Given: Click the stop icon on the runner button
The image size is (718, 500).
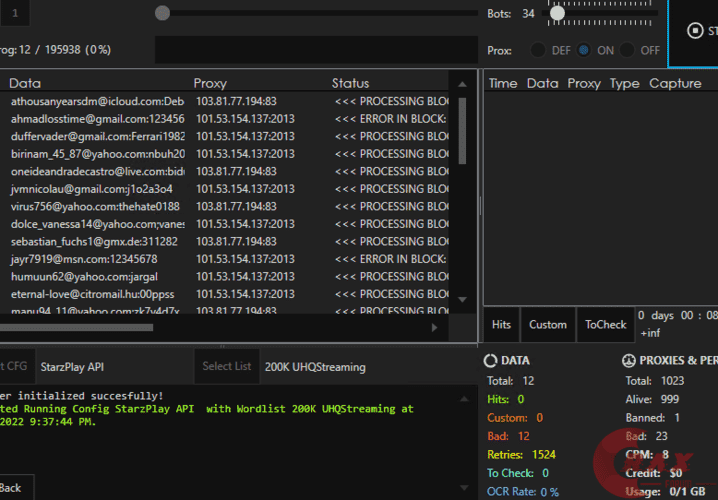Looking at the screenshot, I should pyautogui.click(x=695, y=30).
